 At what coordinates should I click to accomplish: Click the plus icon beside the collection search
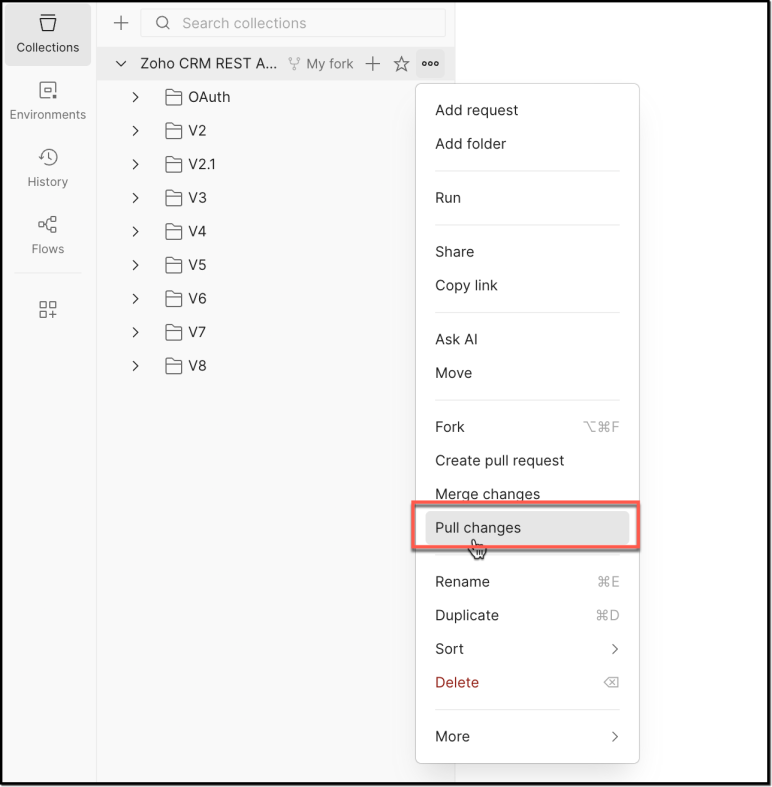[x=121, y=23]
